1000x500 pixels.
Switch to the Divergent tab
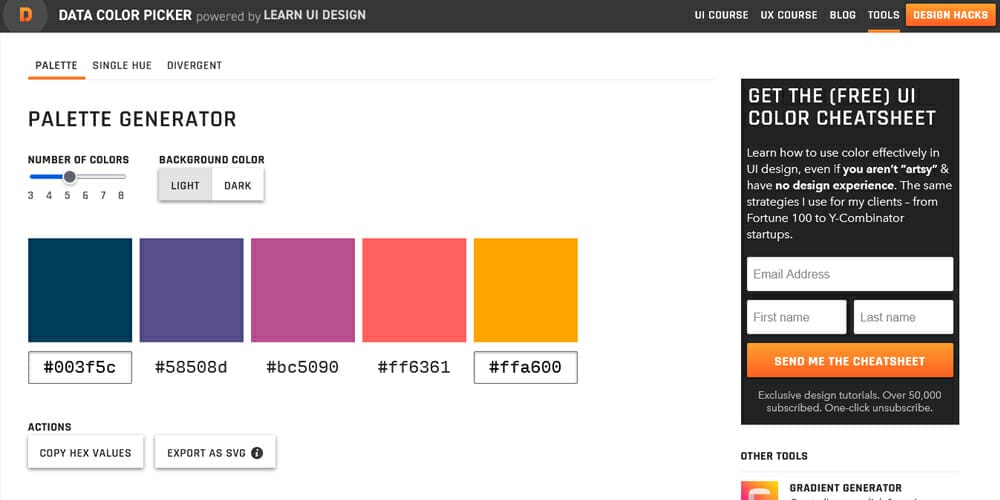(195, 66)
